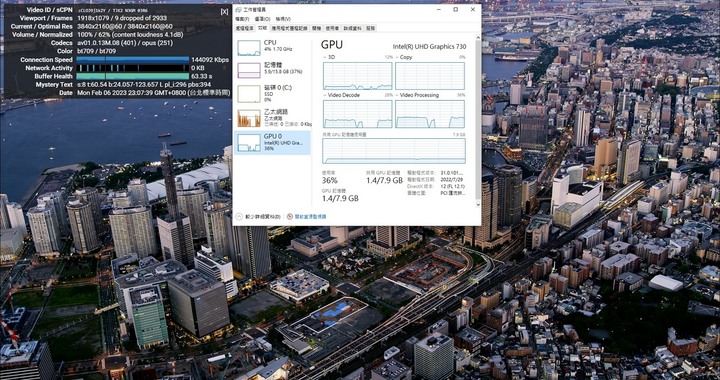Select 記憶體 memory in the sidebar
This screenshot has width=720, height=380.
point(273,70)
